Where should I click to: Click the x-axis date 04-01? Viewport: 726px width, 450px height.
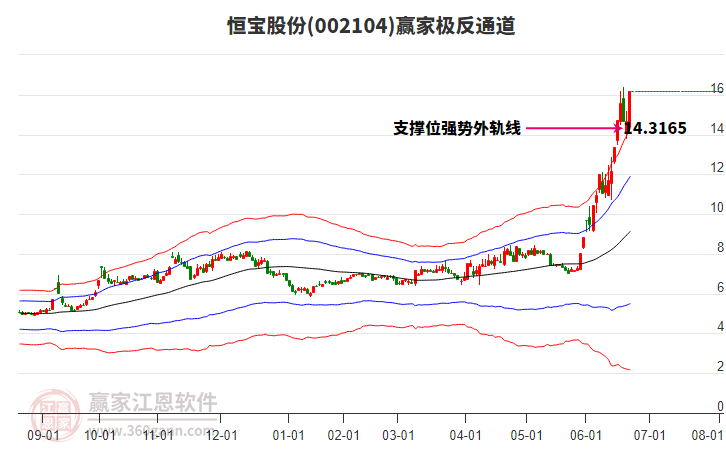pos(465,435)
